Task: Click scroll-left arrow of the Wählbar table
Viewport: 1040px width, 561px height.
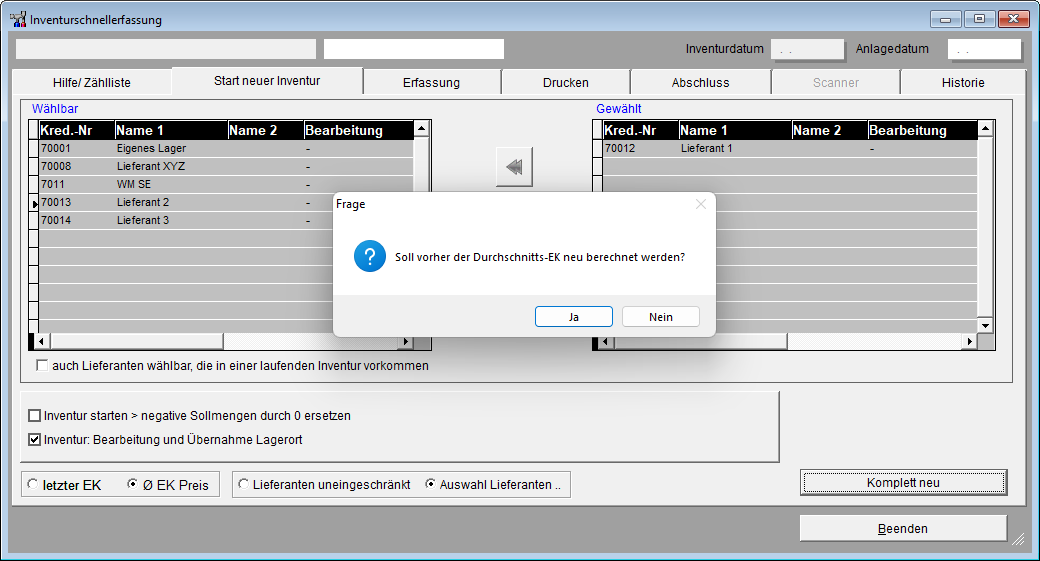Action: pos(41,342)
